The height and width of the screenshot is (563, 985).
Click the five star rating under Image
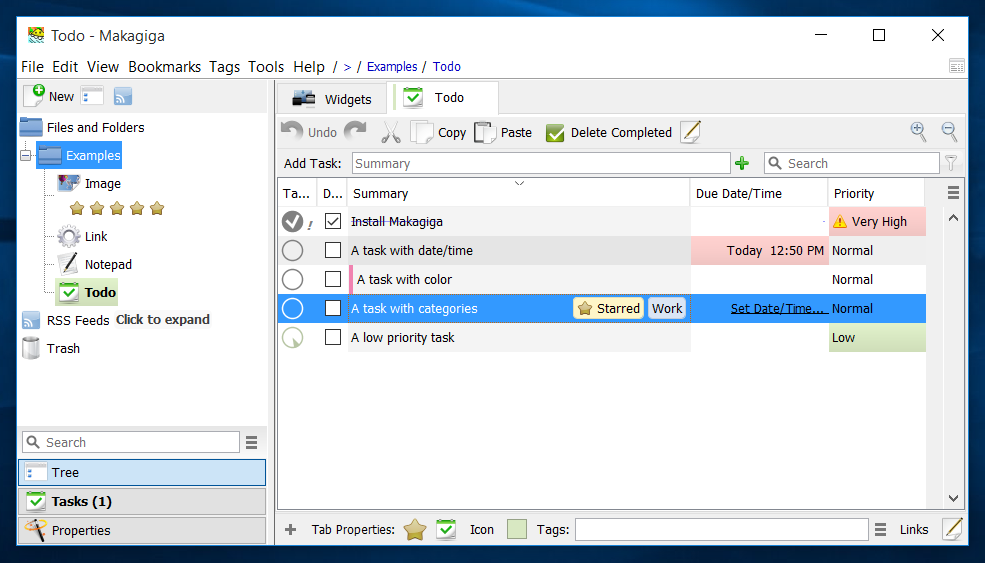(x=117, y=208)
